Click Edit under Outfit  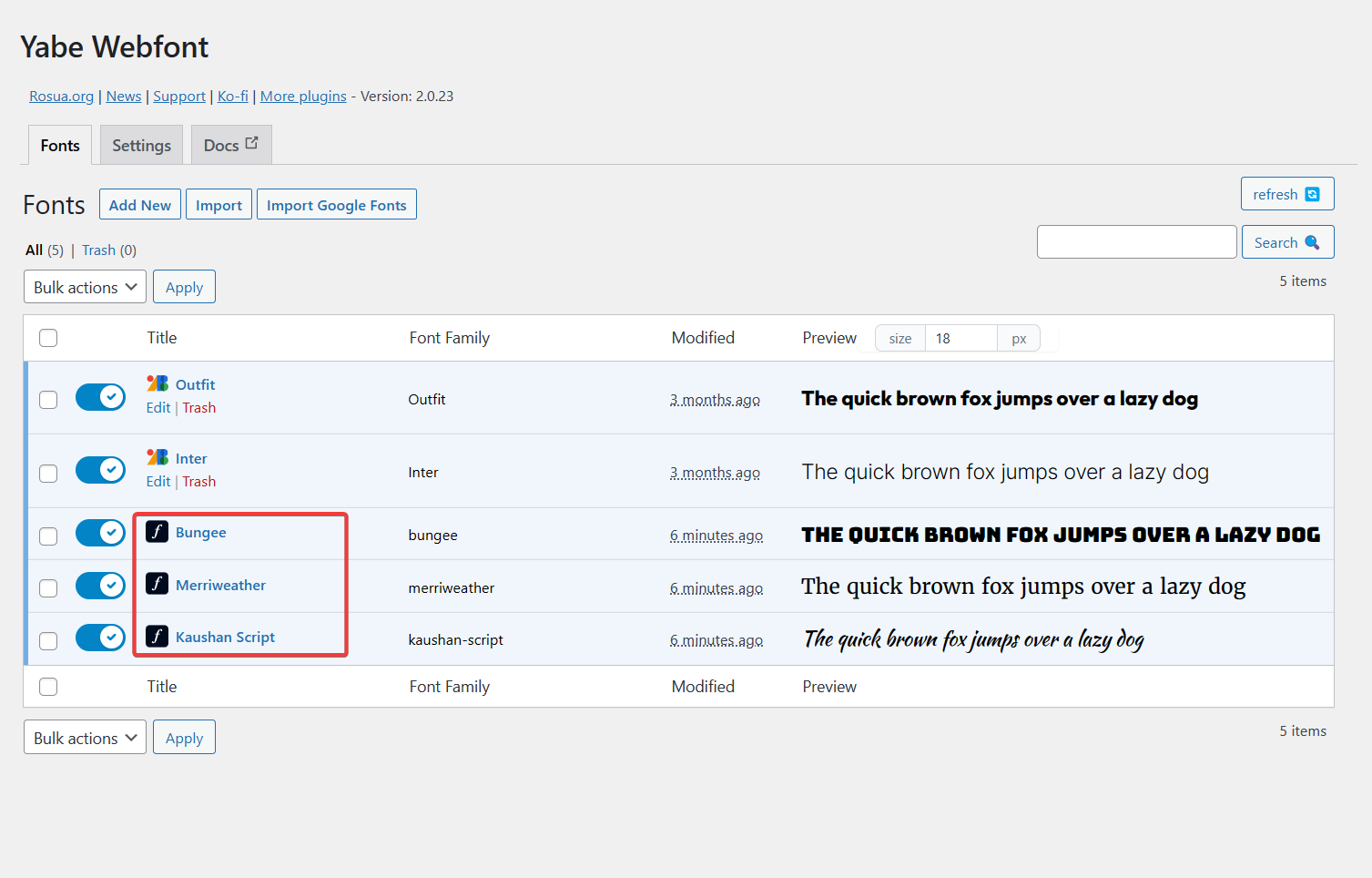pyautogui.click(x=158, y=407)
